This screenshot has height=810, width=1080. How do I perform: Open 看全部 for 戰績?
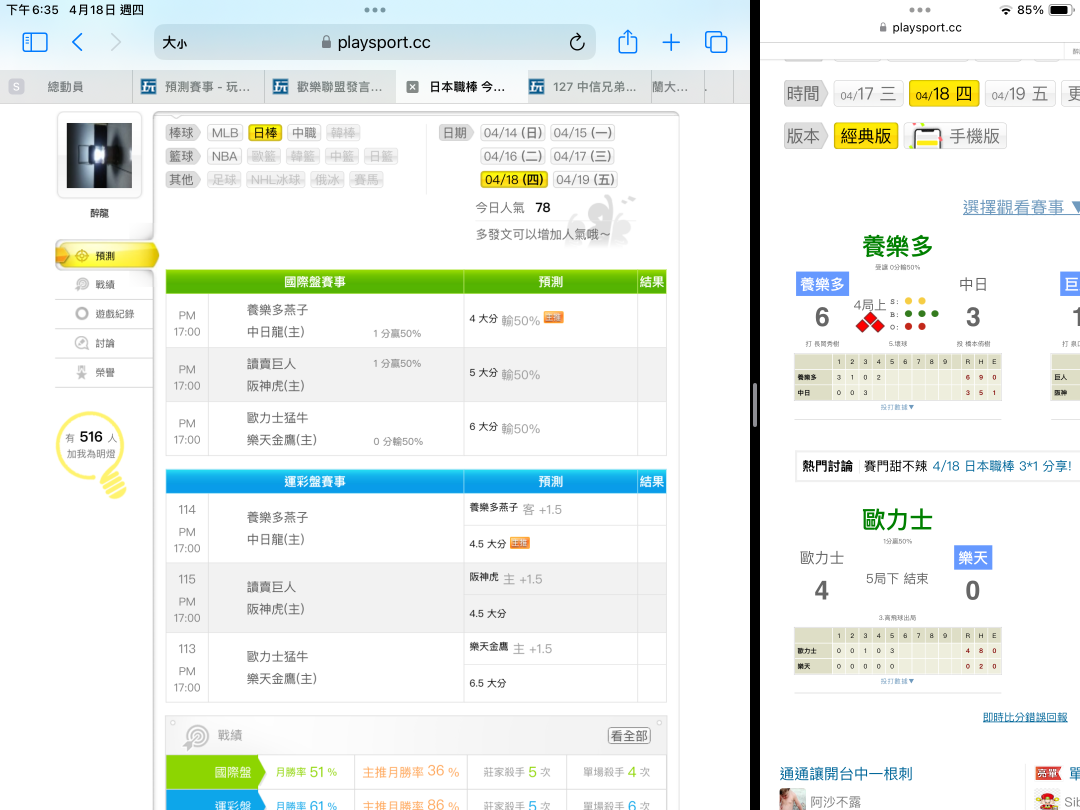pos(629,736)
